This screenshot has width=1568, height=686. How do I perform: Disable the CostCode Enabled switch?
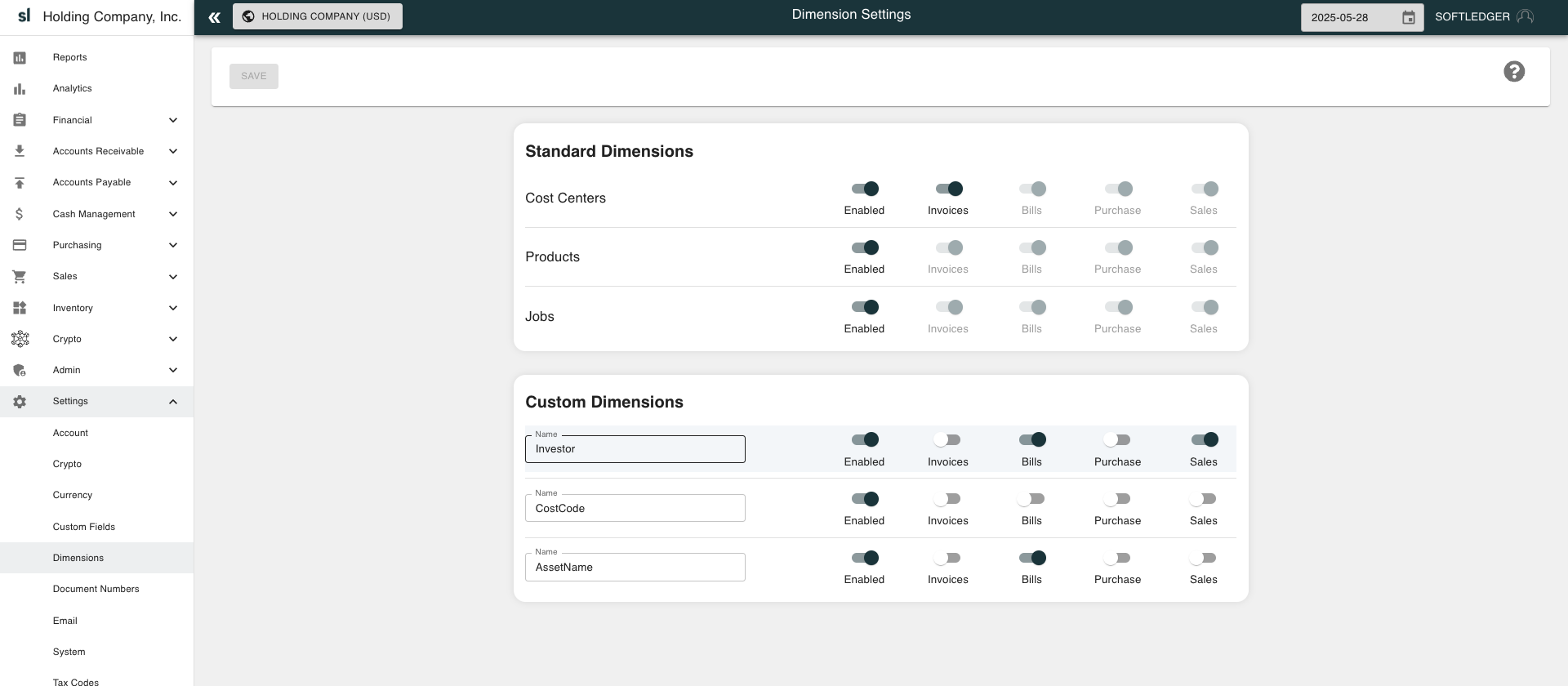click(865, 499)
